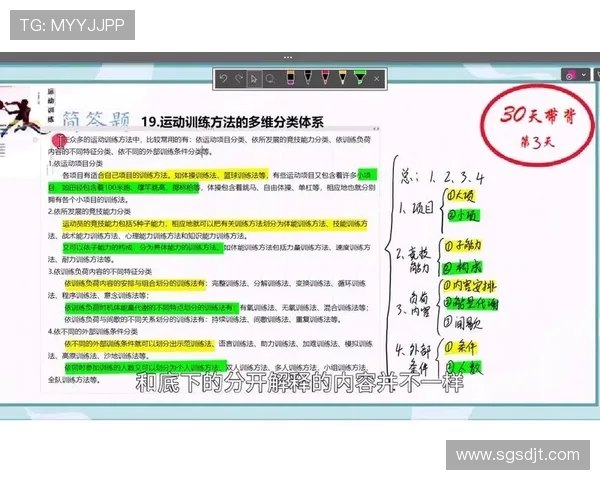The height and width of the screenshot is (480, 600).
Task: Choose the black pen
Action: click(x=308, y=78)
